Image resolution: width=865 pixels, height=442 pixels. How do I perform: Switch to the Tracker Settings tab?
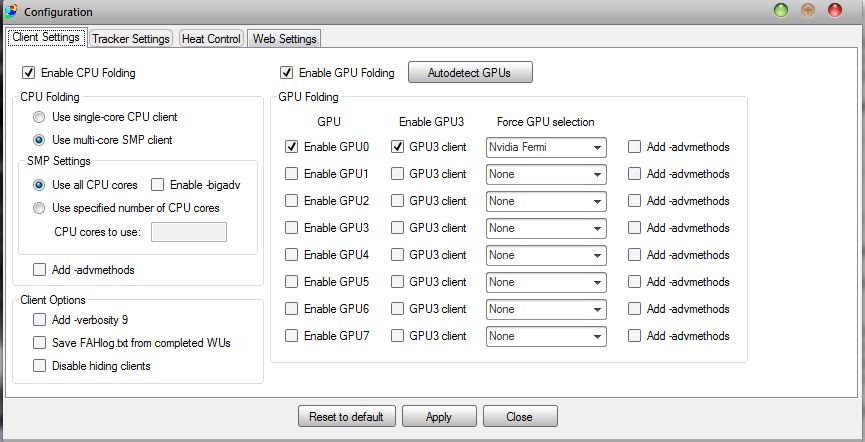click(131, 39)
